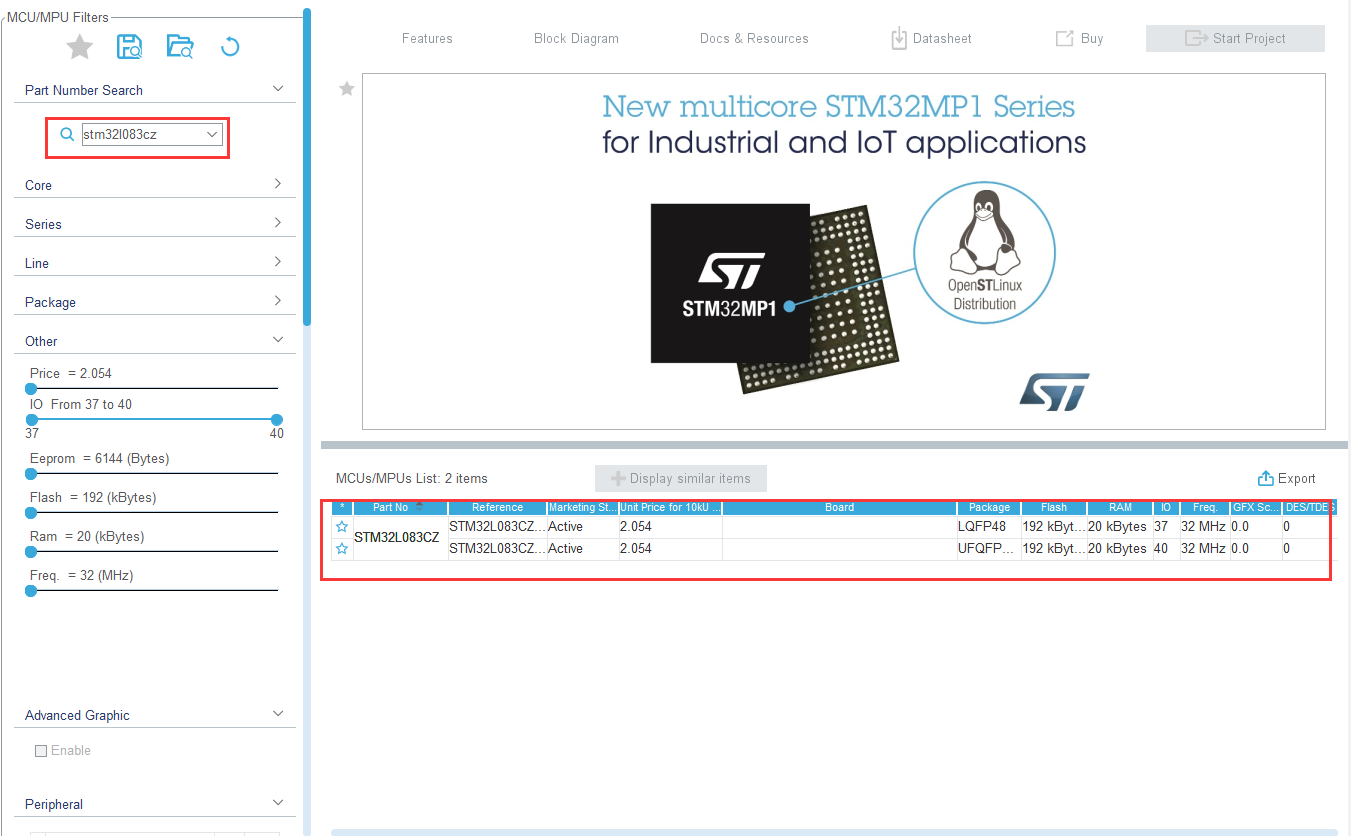Sort by the Marketing Status column header
Viewport: 1358px width, 836px height.
(582, 507)
